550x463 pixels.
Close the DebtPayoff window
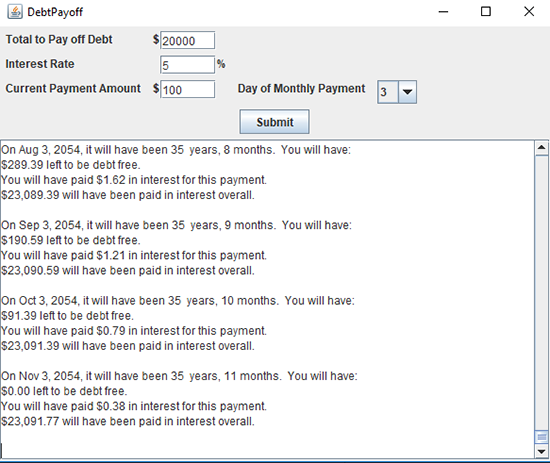coord(529,12)
